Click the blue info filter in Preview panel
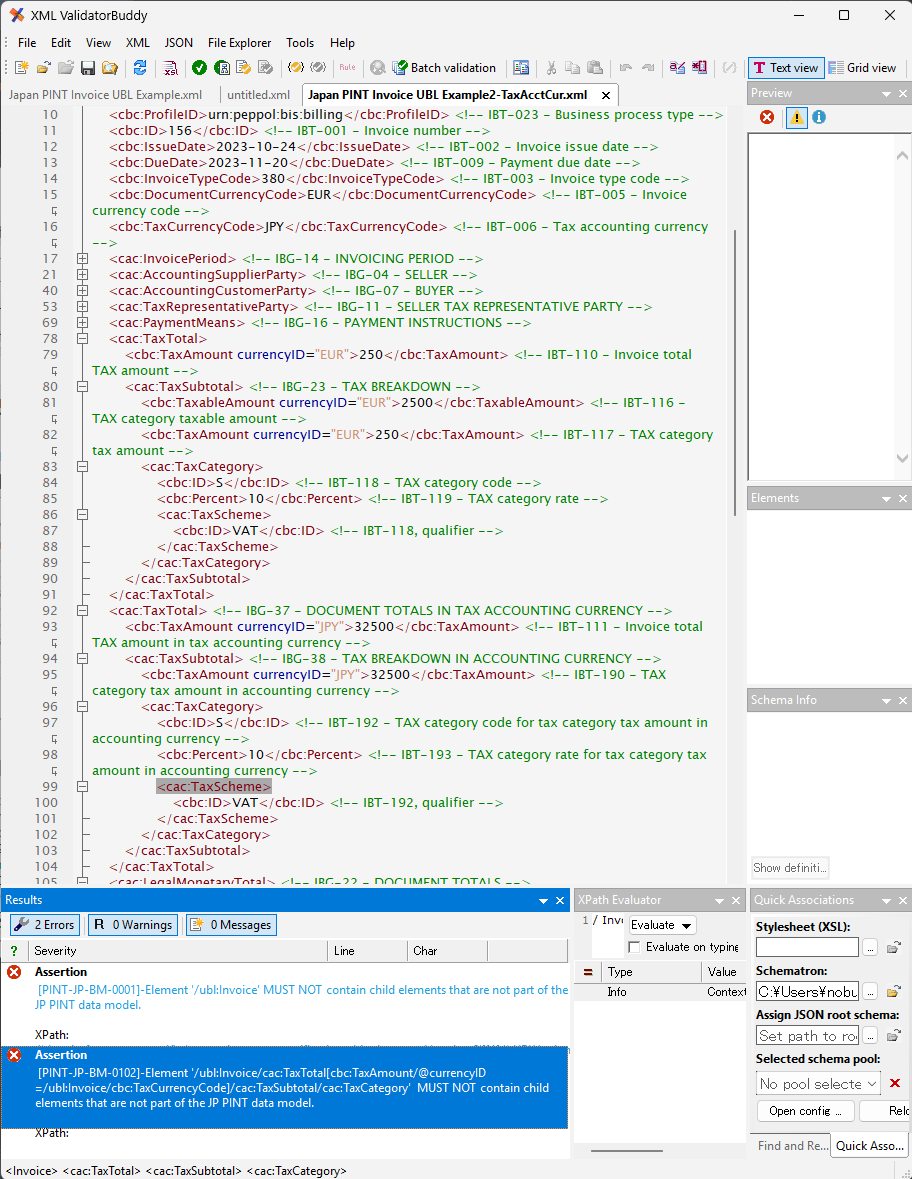The width and height of the screenshot is (912, 1179). (819, 117)
